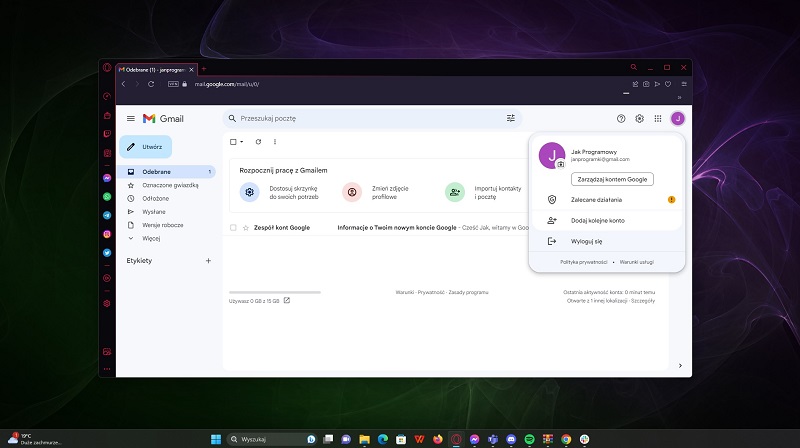Reload page with browser refresh button
800x448 pixels.
coord(151,84)
